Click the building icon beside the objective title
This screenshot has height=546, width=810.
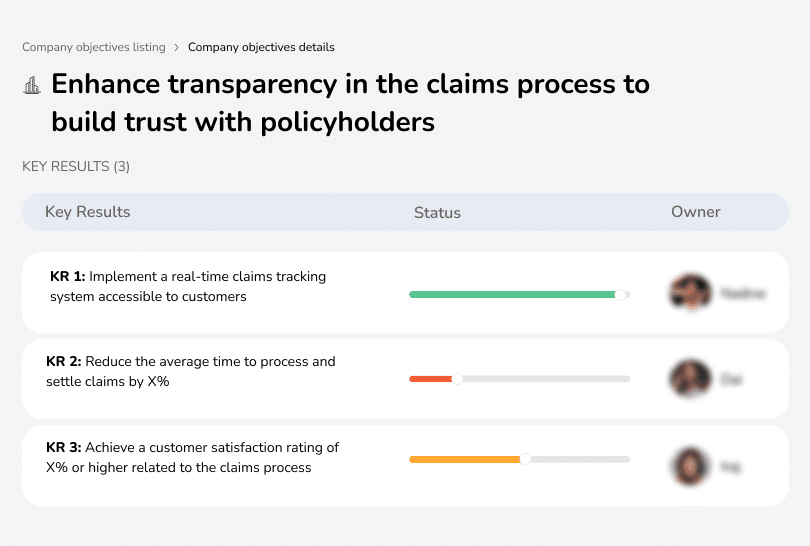point(32,86)
